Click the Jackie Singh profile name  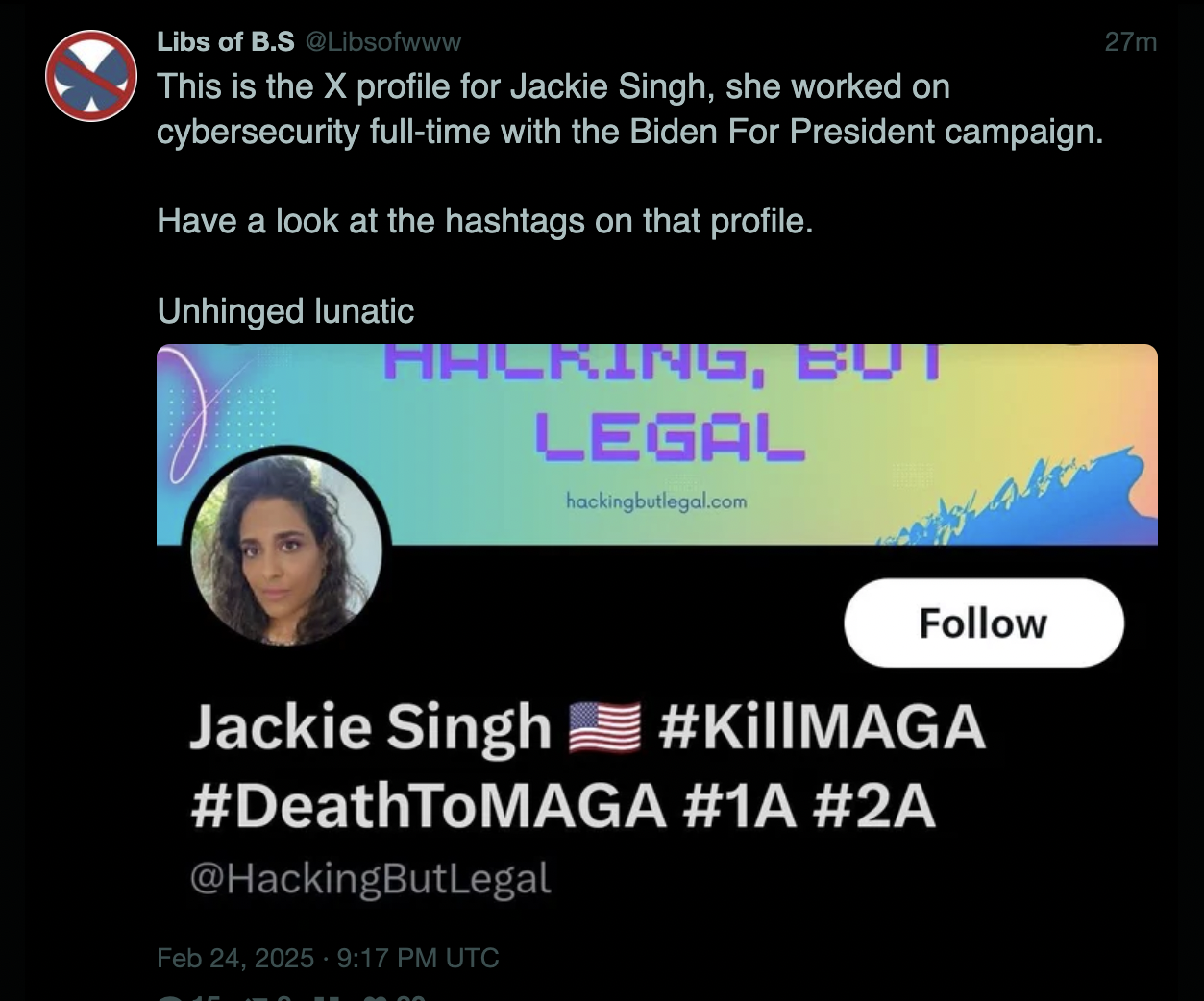coord(370,726)
